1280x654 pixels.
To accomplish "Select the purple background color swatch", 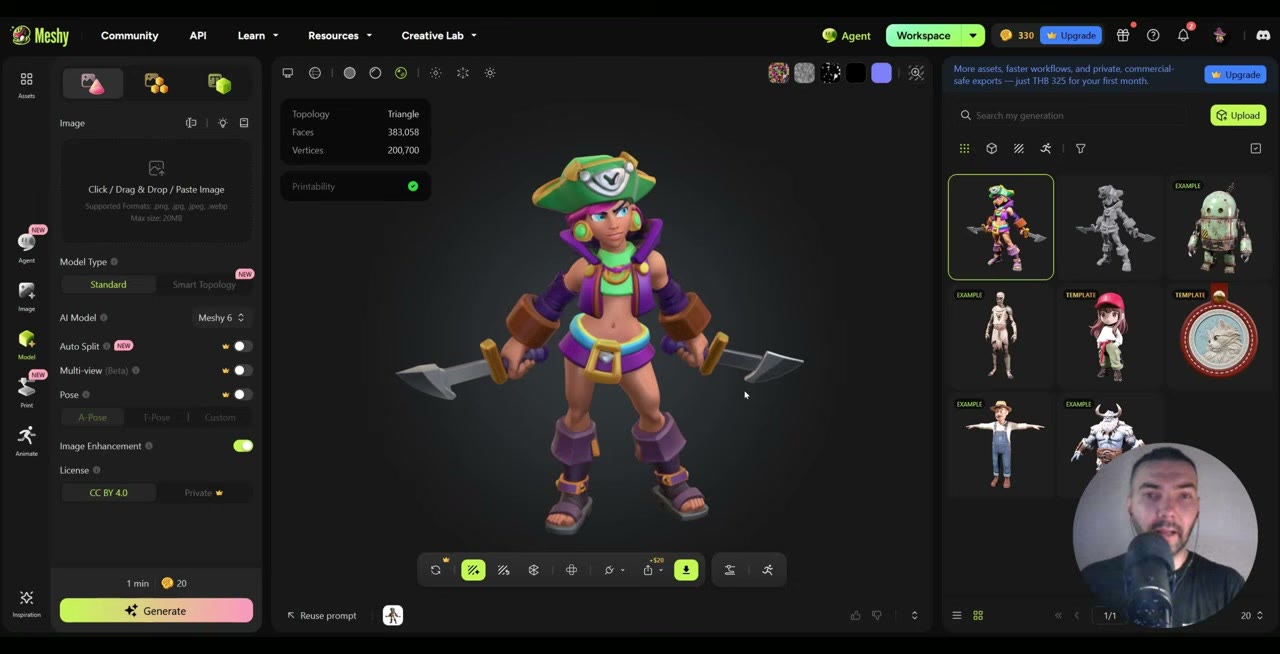I will [881, 73].
